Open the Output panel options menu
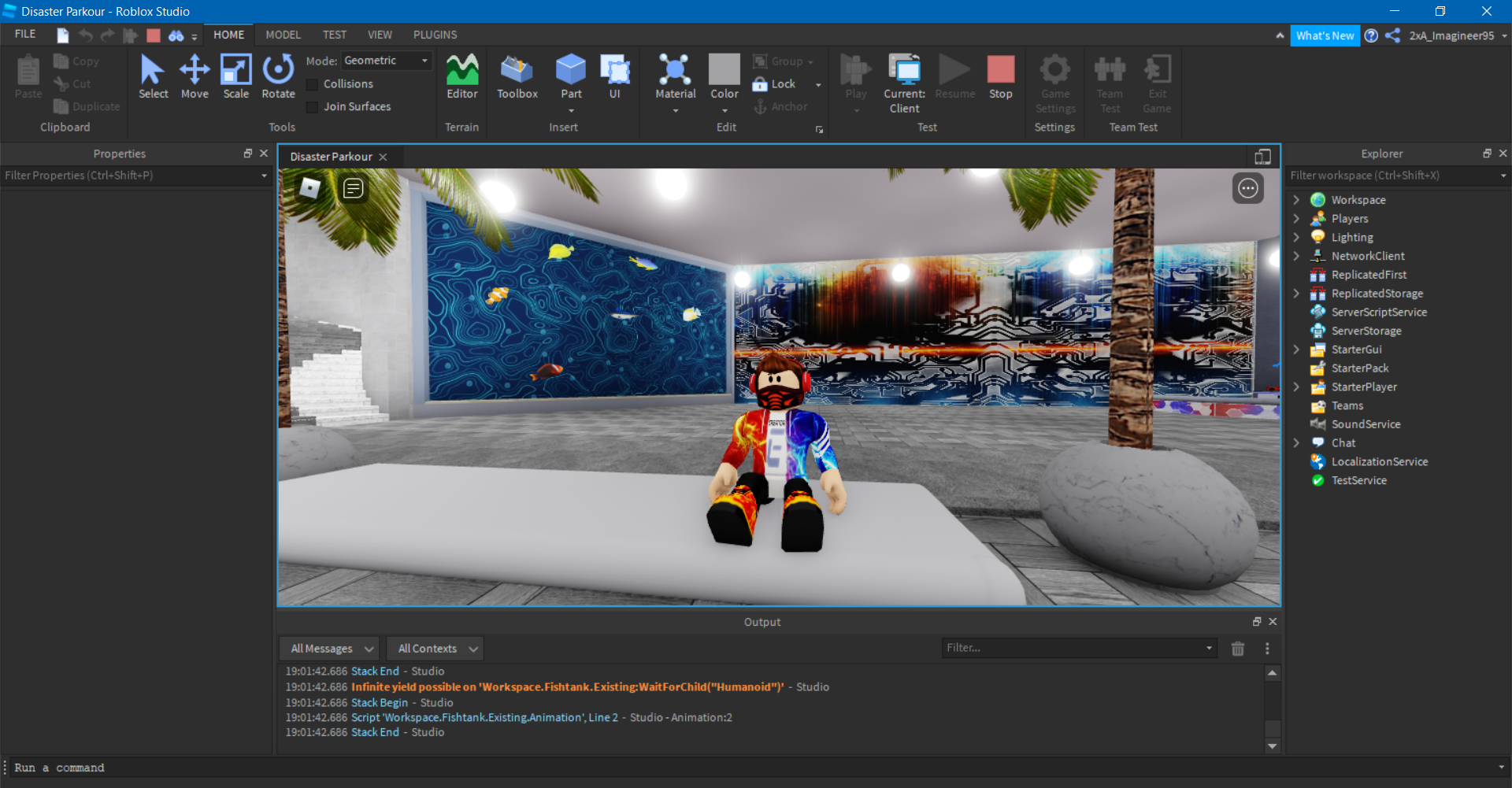This screenshot has height=788, width=1512. pos(1267,649)
